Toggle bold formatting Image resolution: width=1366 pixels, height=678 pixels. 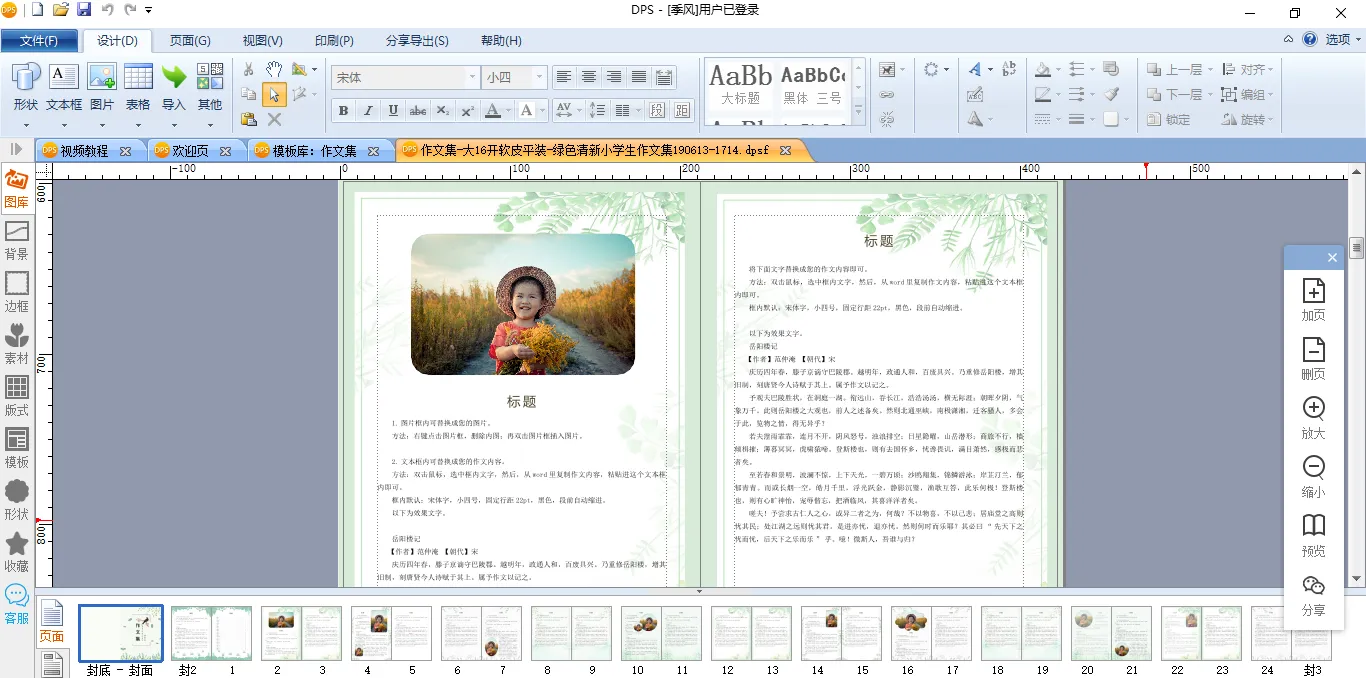point(343,110)
